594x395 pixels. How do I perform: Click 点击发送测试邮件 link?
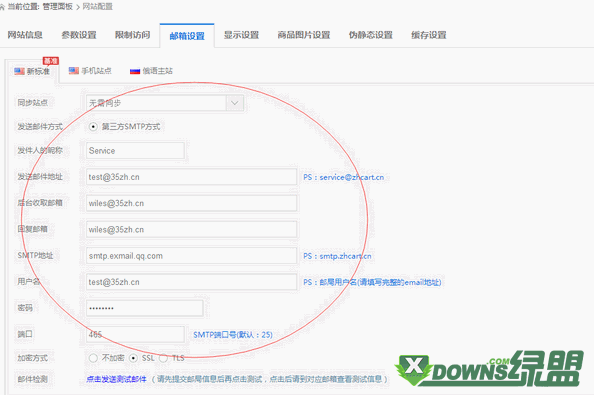(116, 379)
